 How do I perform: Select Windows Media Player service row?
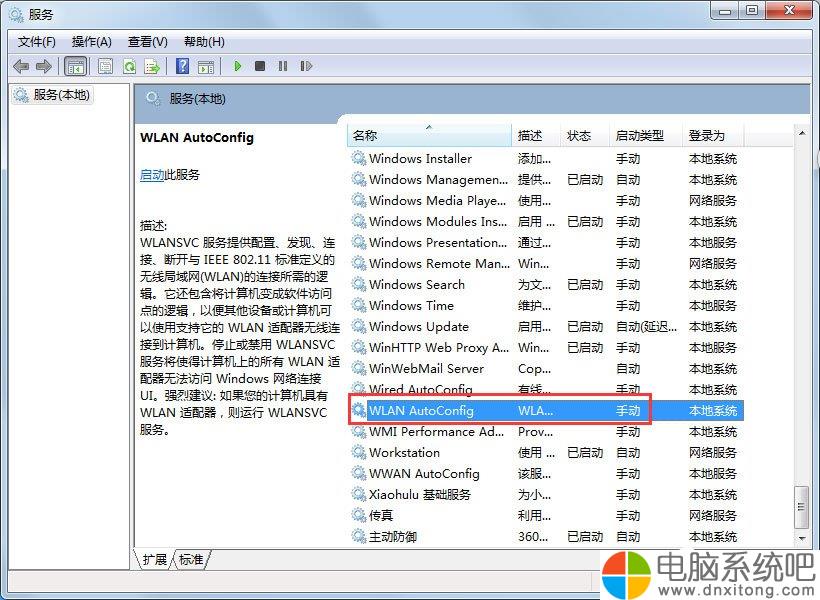545,200
